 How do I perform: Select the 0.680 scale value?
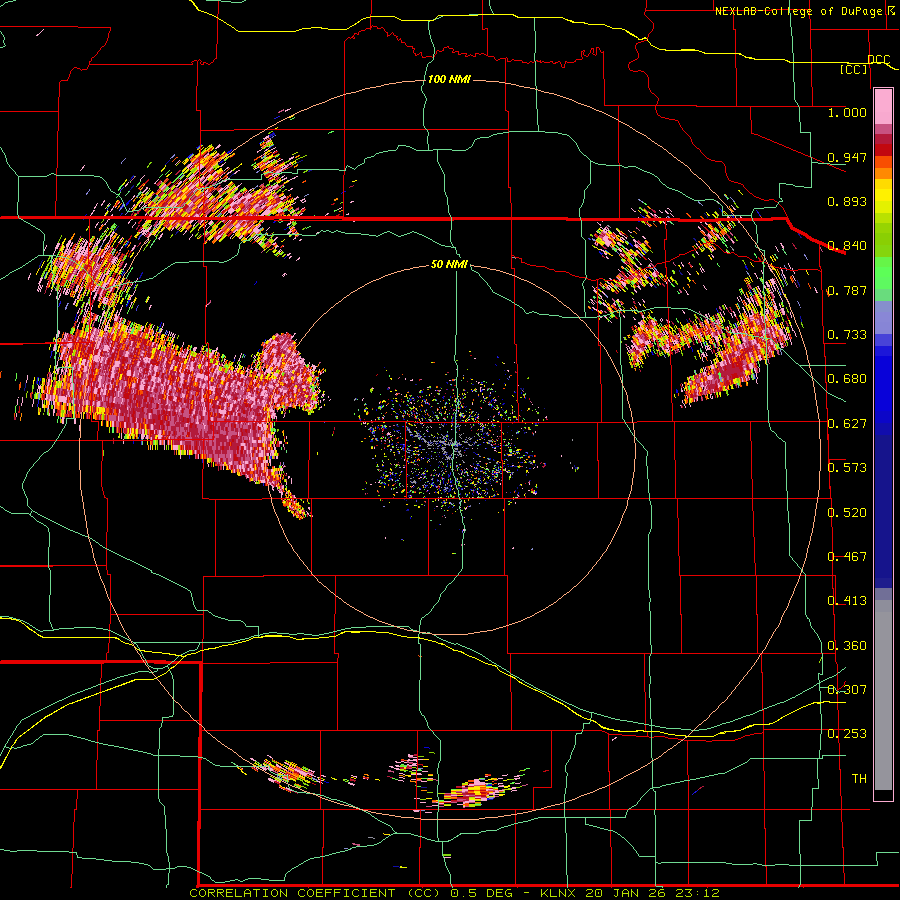point(847,379)
